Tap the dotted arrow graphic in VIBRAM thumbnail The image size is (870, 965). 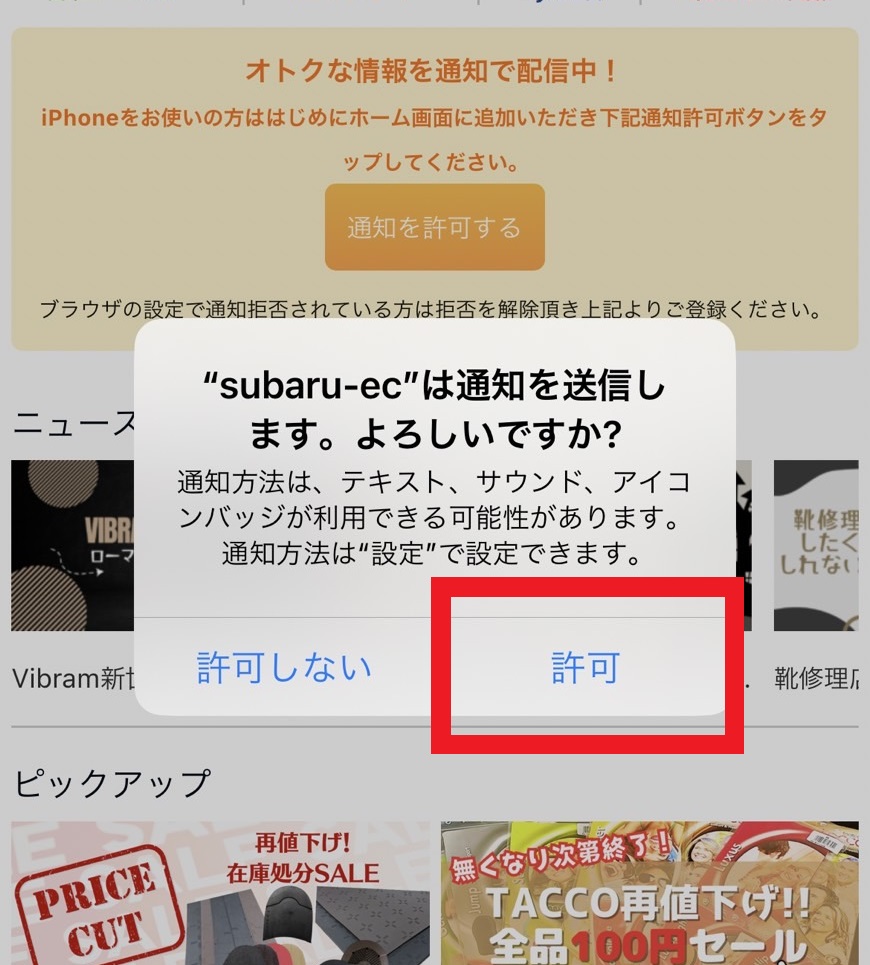78,563
